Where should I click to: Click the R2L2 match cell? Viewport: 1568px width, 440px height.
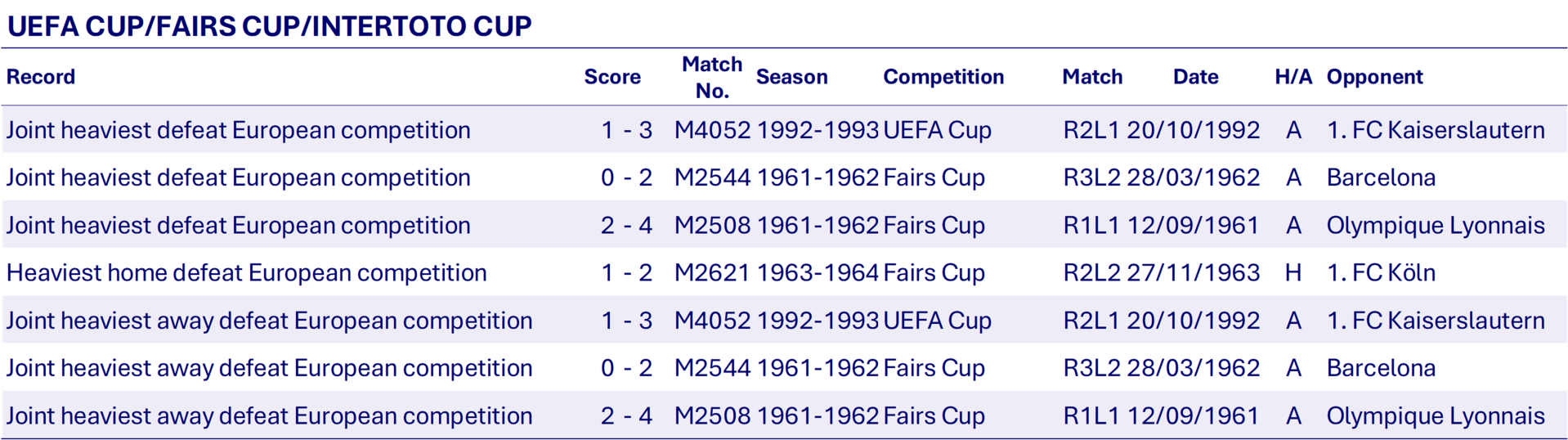point(1091,272)
